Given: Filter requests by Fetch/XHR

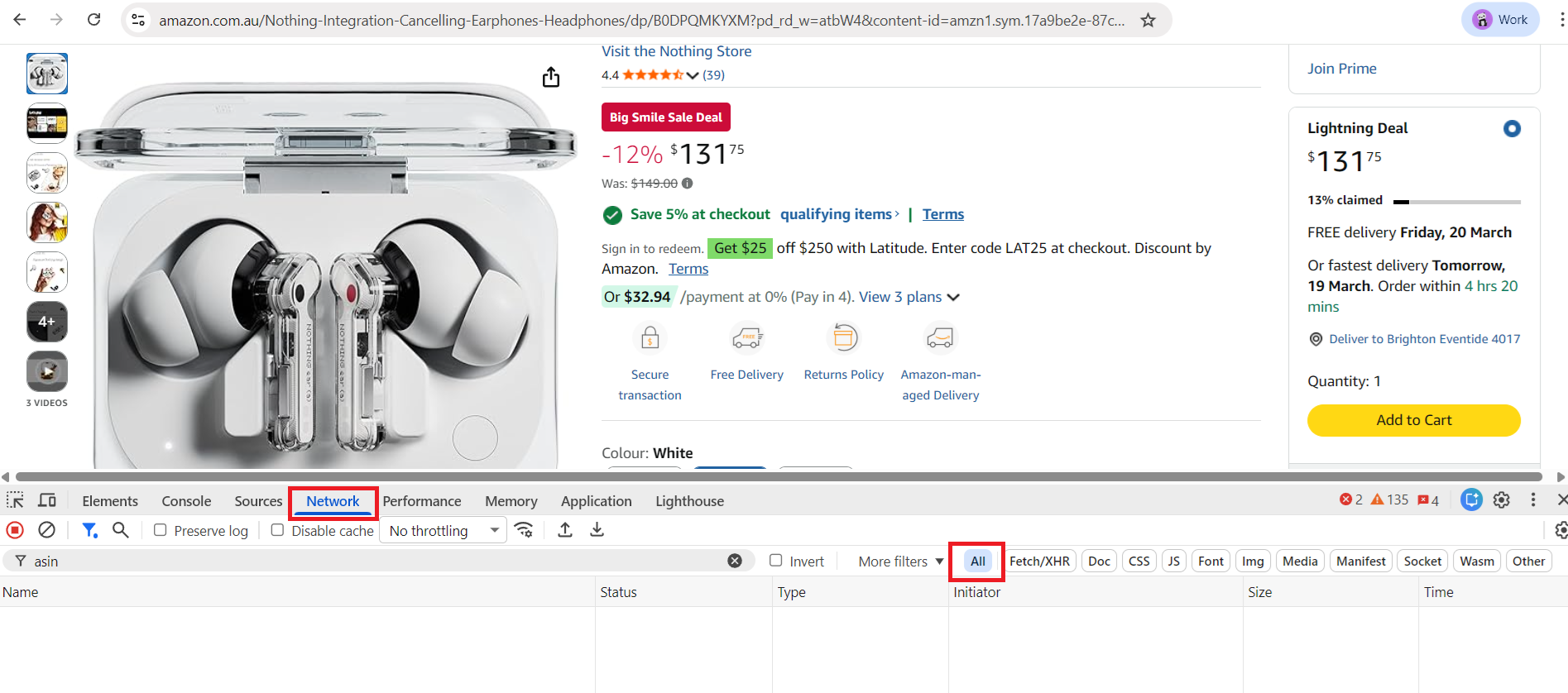Looking at the screenshot, I should coord(1039,562).
